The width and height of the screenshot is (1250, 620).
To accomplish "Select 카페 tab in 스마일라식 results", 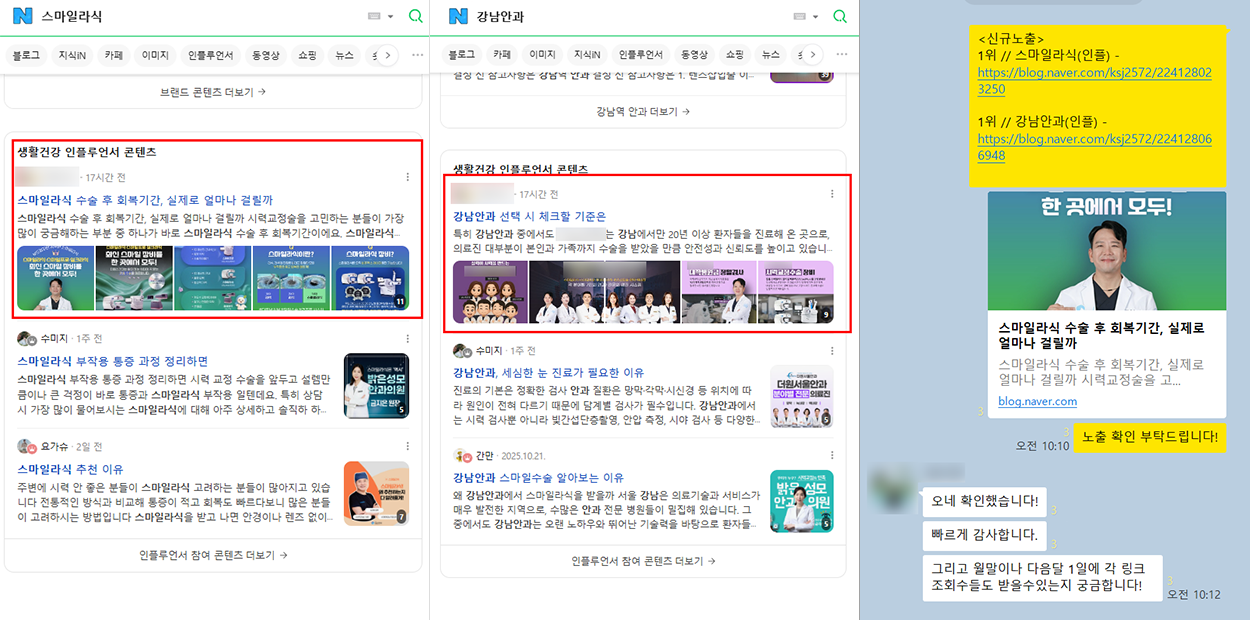I will (x=114, y=55).
